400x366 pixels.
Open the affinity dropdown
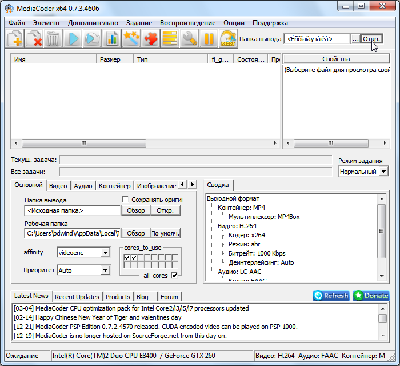[x=105, y=253]
